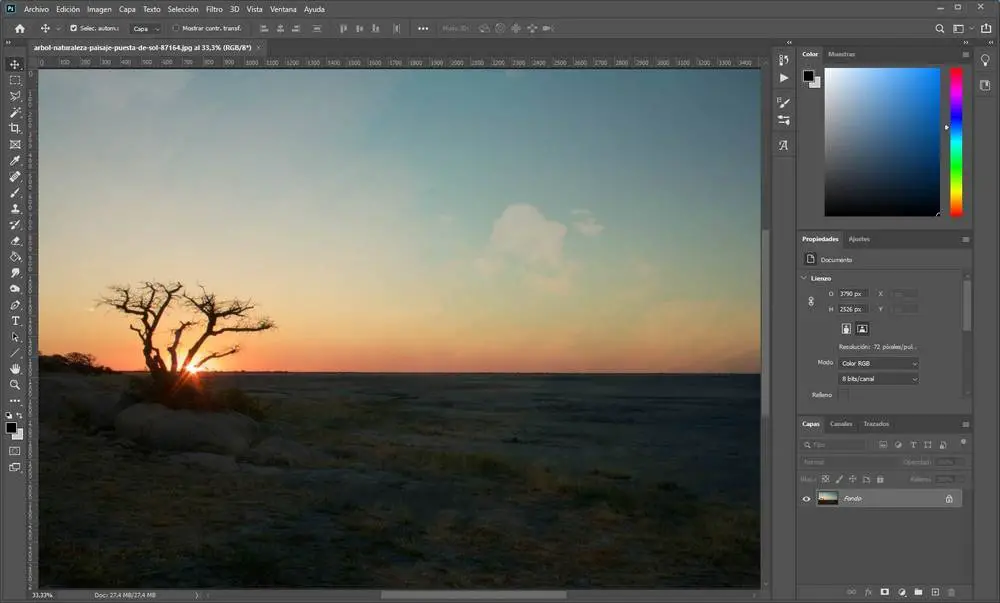Screen dimensions: 1000x603
Task: Click the landscape canvas orientation icon
Action: 862,328
